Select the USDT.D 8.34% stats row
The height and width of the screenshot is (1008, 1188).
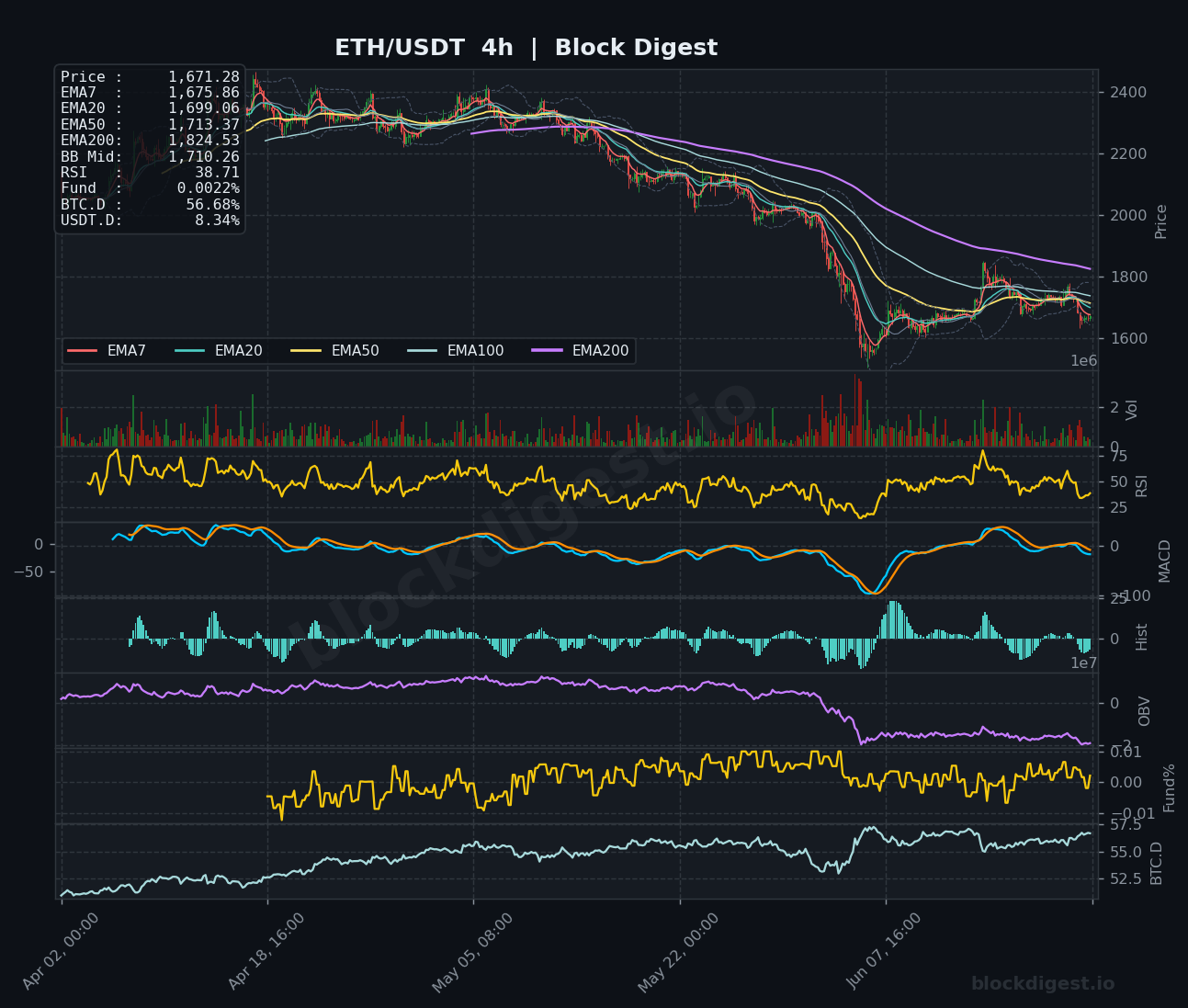pyautogui.click(x=150, y=221)
